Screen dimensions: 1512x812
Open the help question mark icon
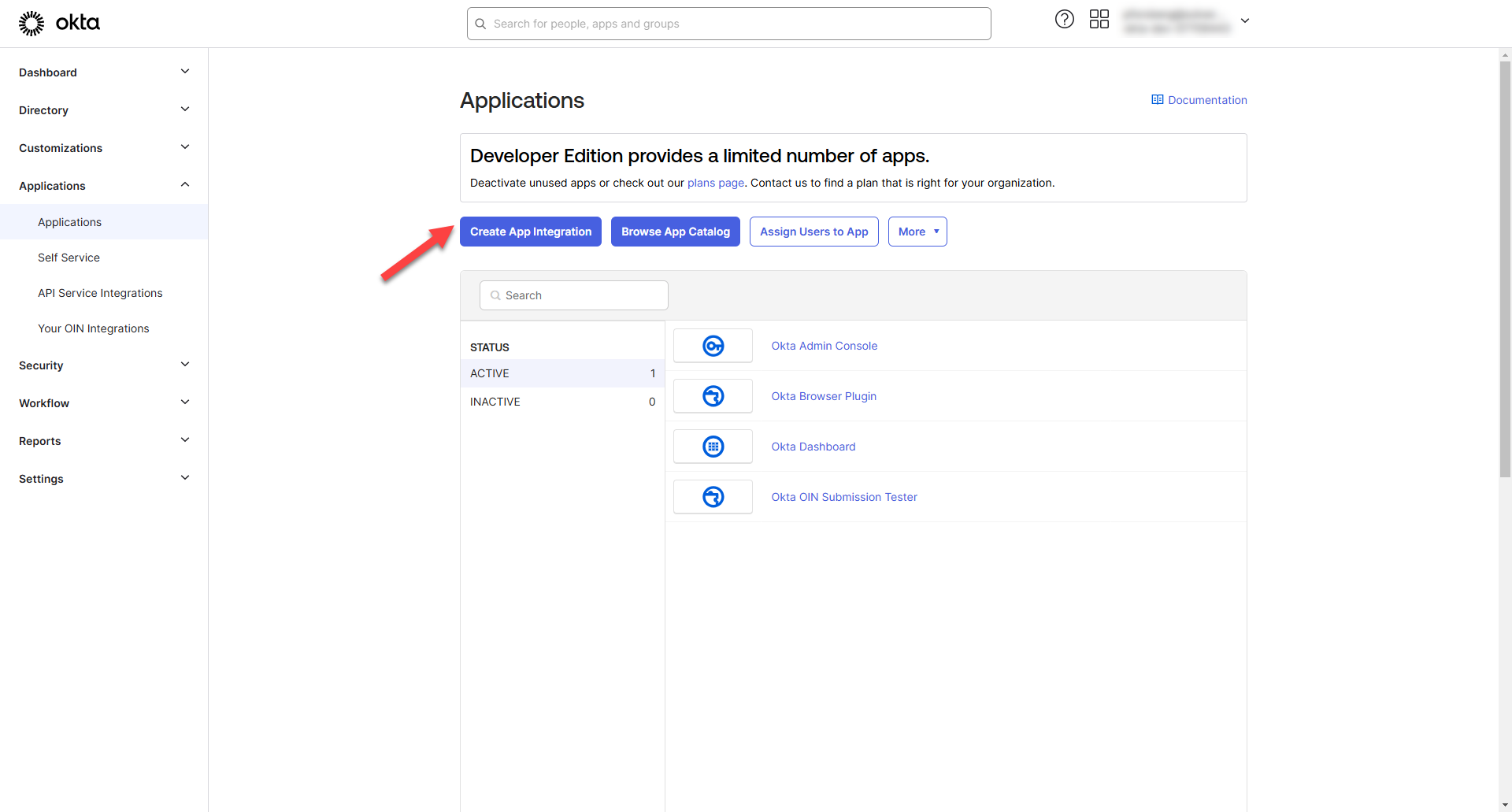pyautogui.click(x=1064, y=20)
